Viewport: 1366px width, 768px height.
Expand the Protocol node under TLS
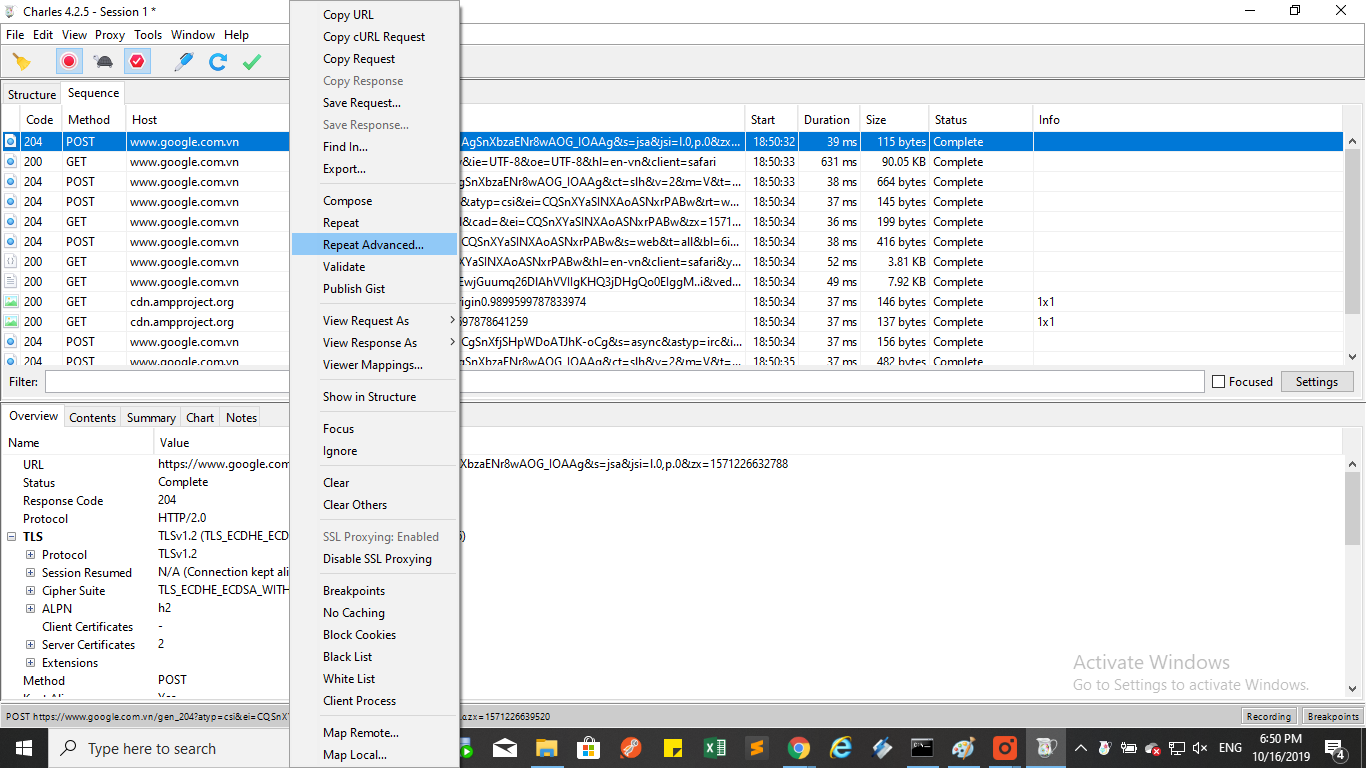pyautogui.click(x=30, y=555)
